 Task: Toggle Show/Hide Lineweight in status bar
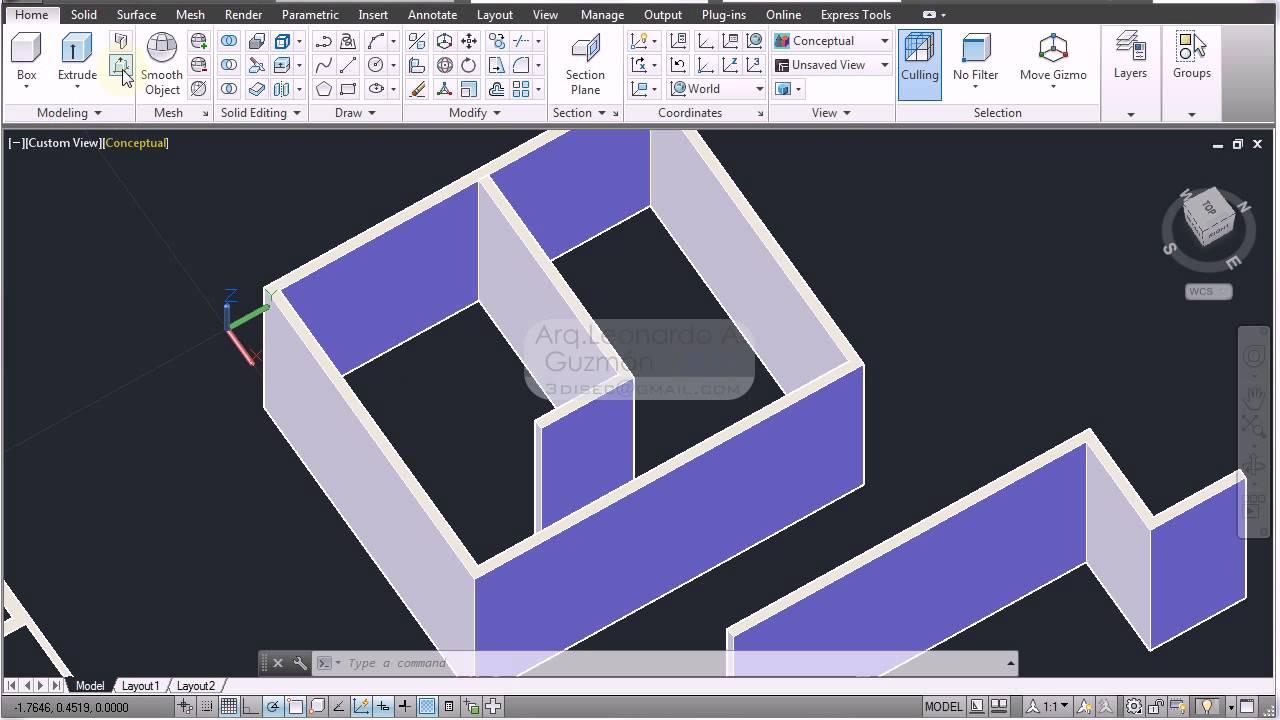pyautogui.click(x=405, y=706)
